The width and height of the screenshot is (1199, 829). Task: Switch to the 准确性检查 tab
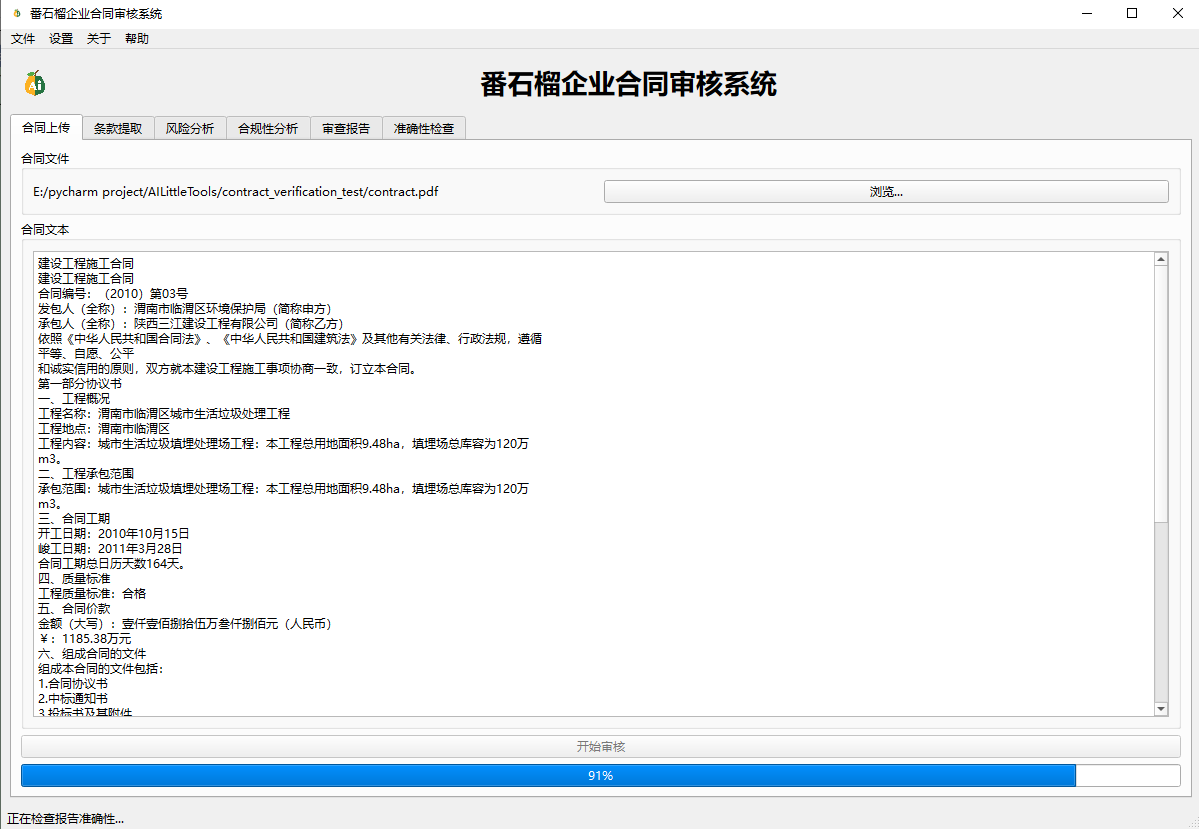pos(423,128)
